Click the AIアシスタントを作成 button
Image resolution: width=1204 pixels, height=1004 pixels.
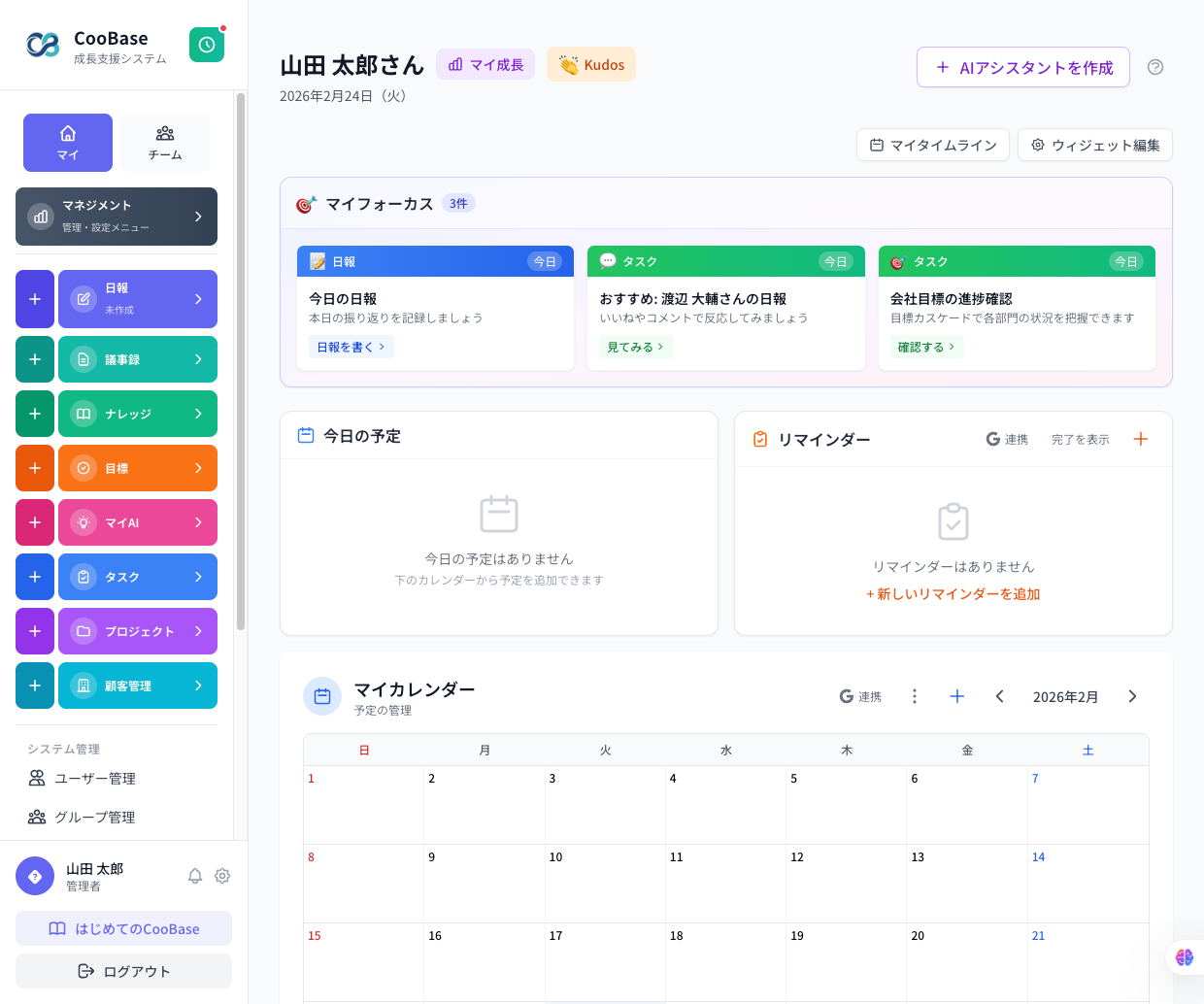pos(1022,67)
